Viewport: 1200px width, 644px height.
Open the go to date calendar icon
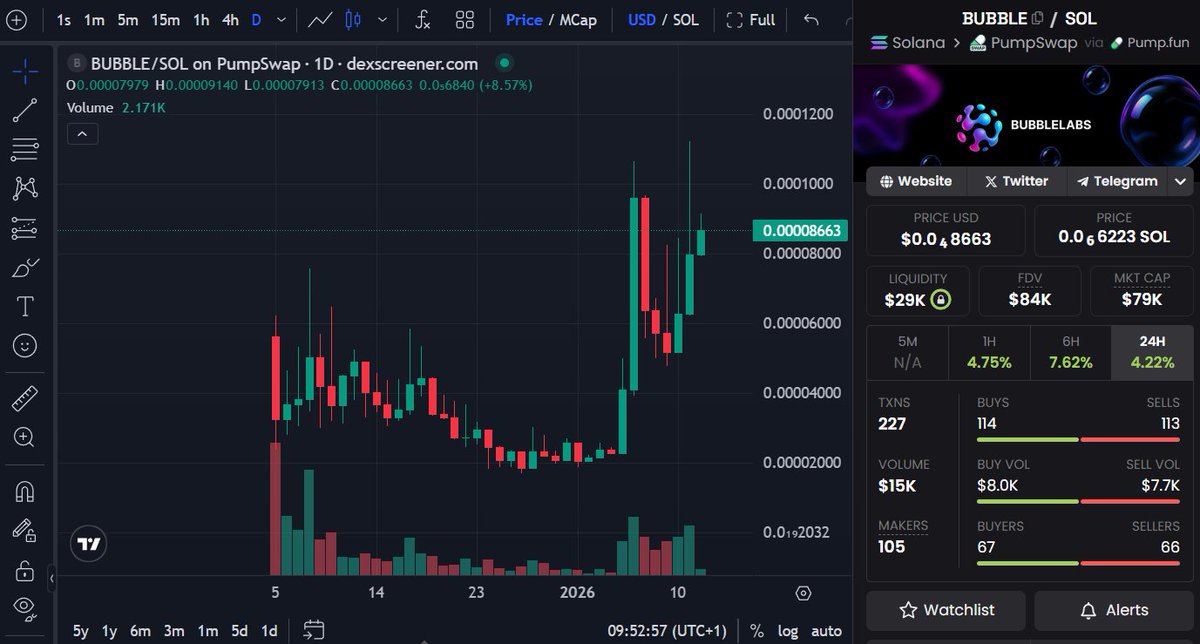tap(314, 630)
